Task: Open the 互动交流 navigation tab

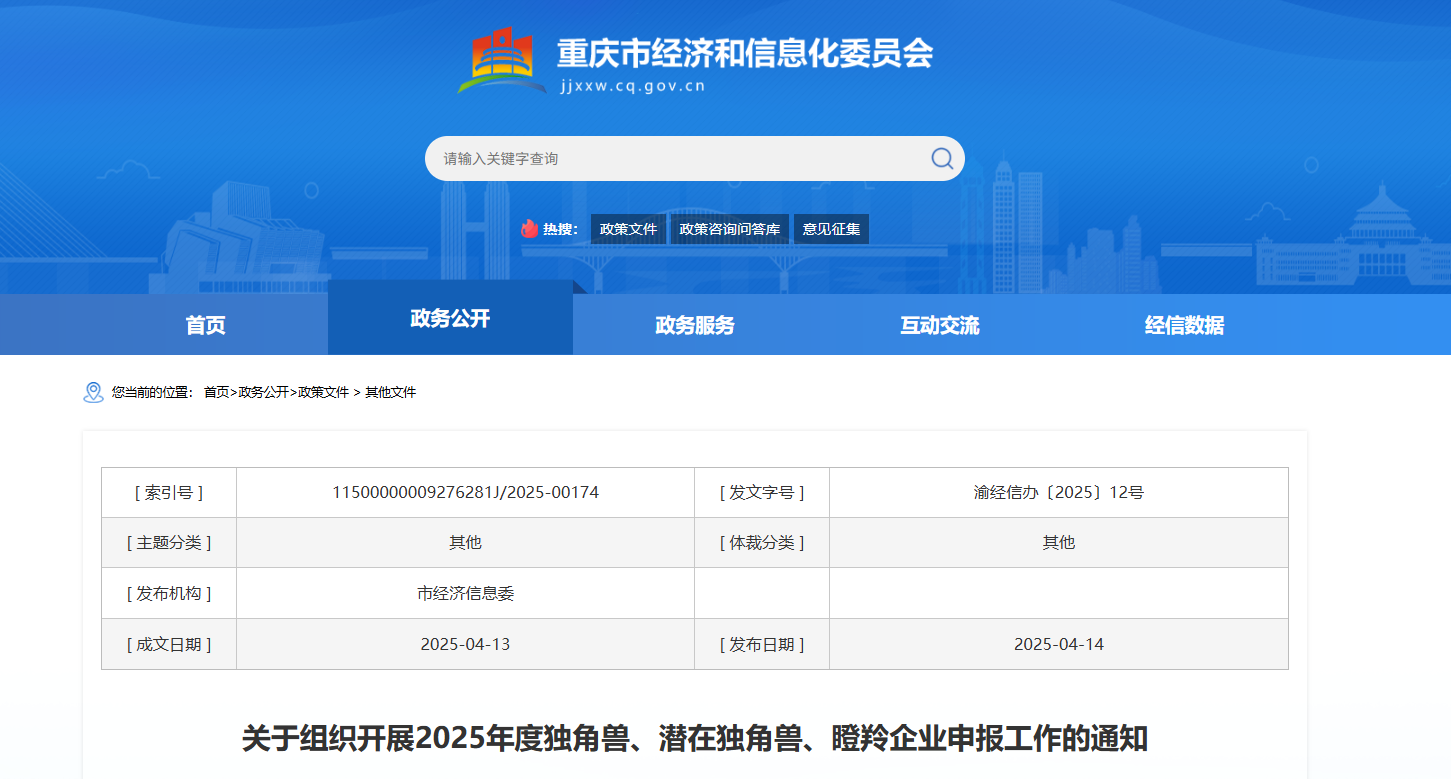Action: [x=939, y=325]
